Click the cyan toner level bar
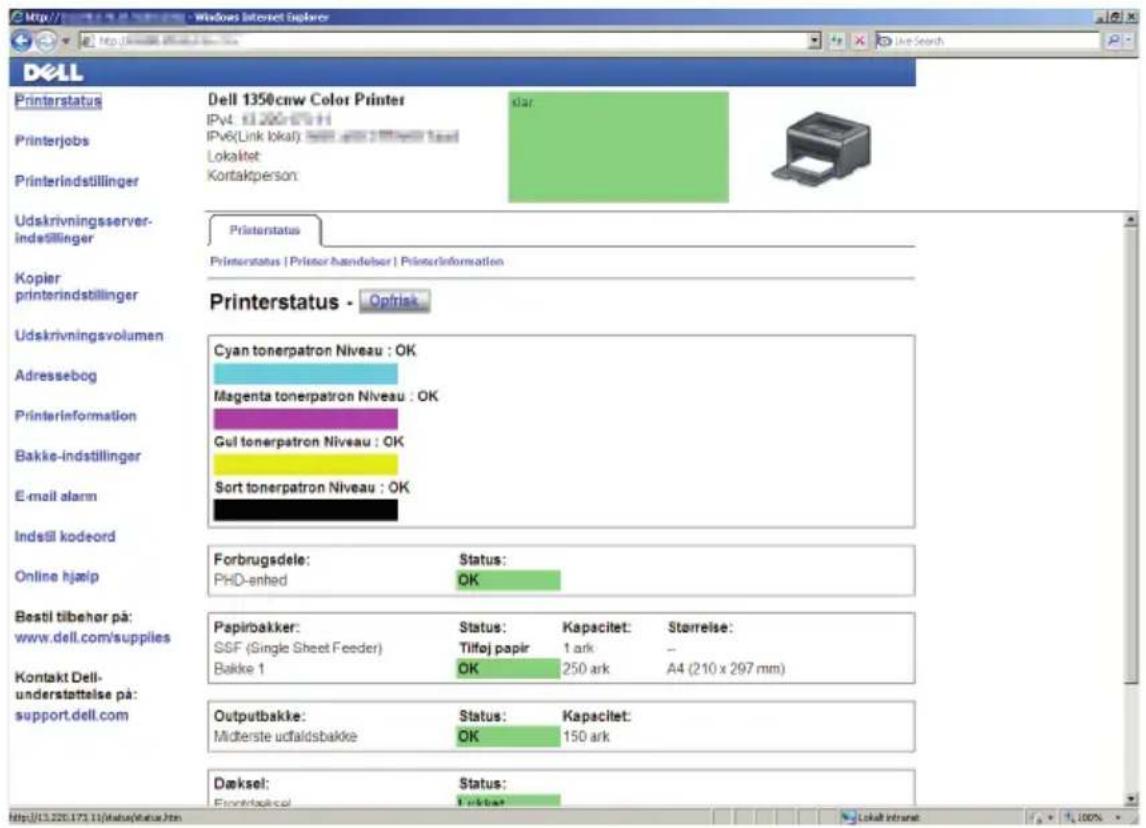Image resolution: width=1146 pixels, height=828 pixels. 306,373
